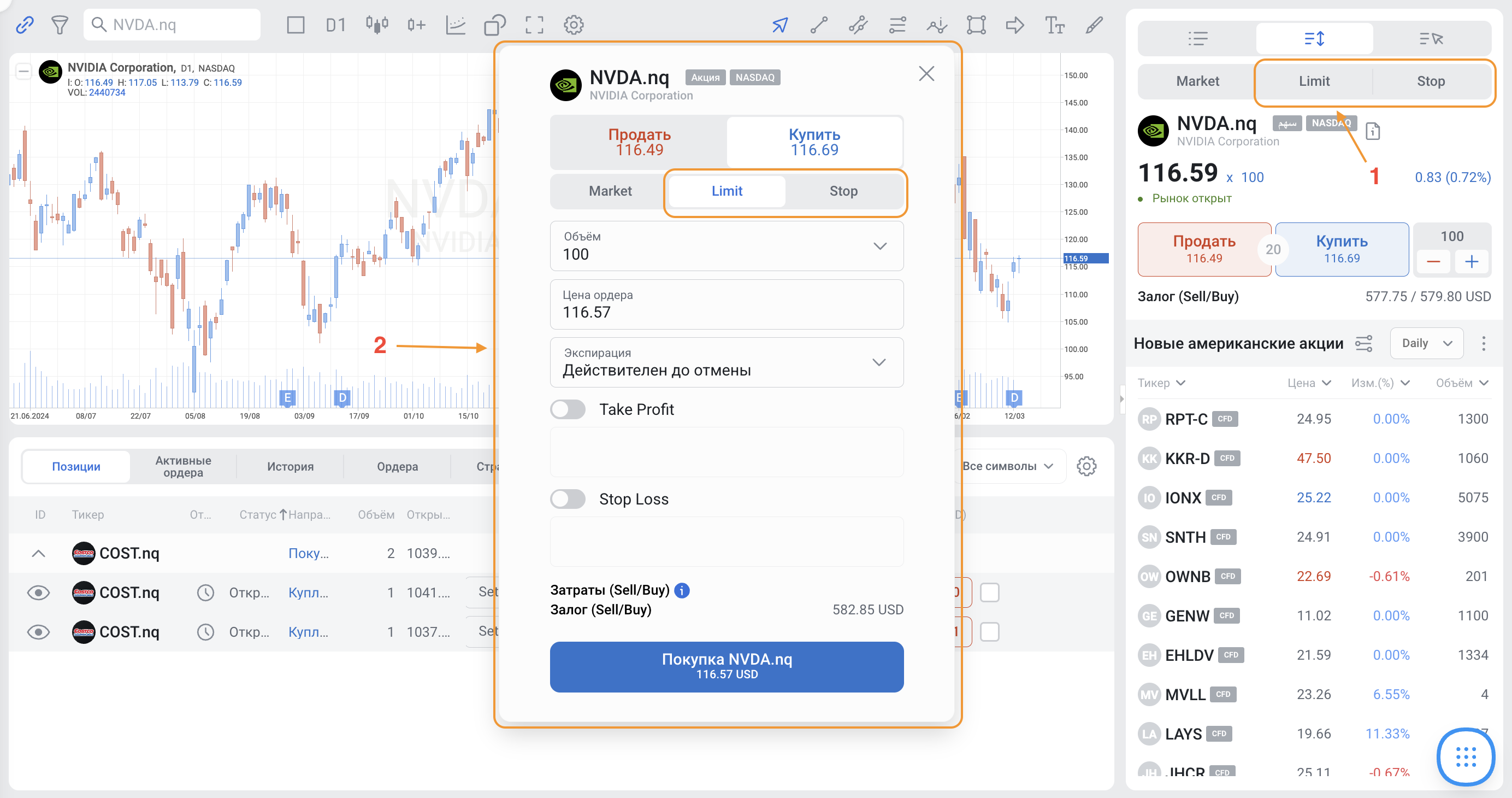This screenshot has height=798, width=1512.
Task: Enable the Stop Loss toggle
Action: [568, 499]
